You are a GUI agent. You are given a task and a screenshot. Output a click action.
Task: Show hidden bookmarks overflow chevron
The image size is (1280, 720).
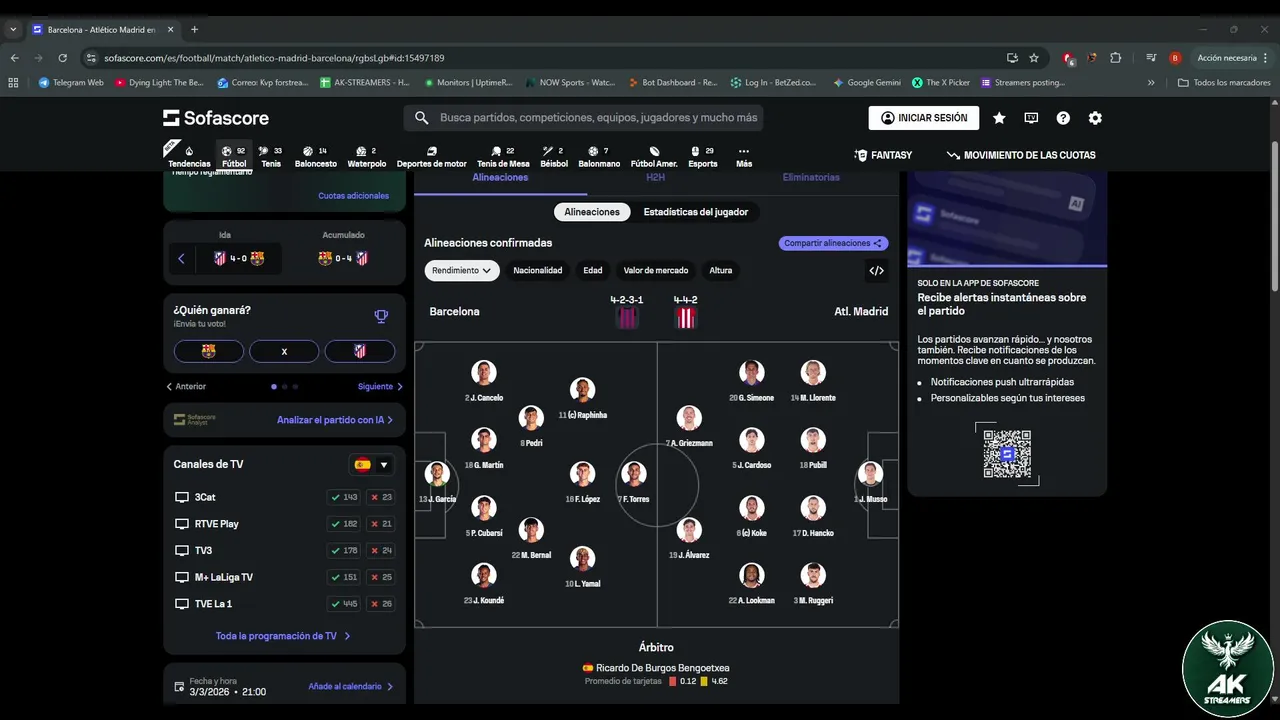click(x=1151, y=83)
